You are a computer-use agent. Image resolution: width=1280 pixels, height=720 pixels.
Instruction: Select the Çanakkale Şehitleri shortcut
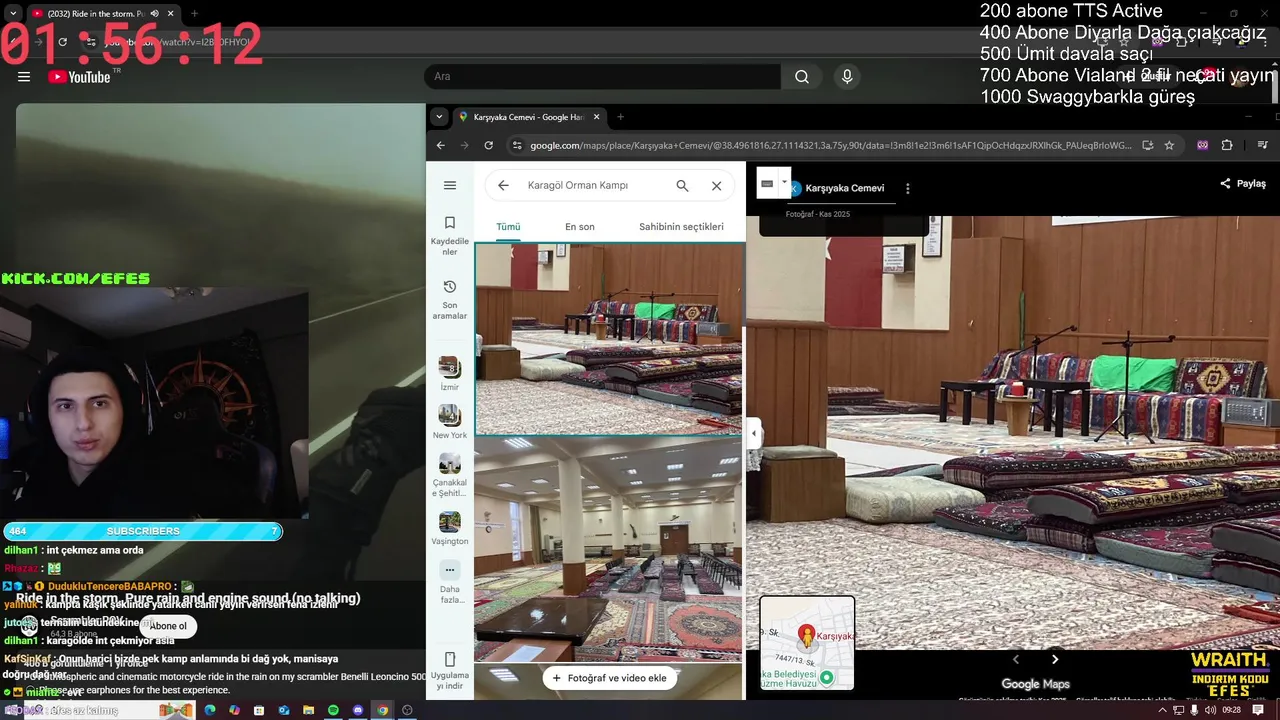(450, 475)
